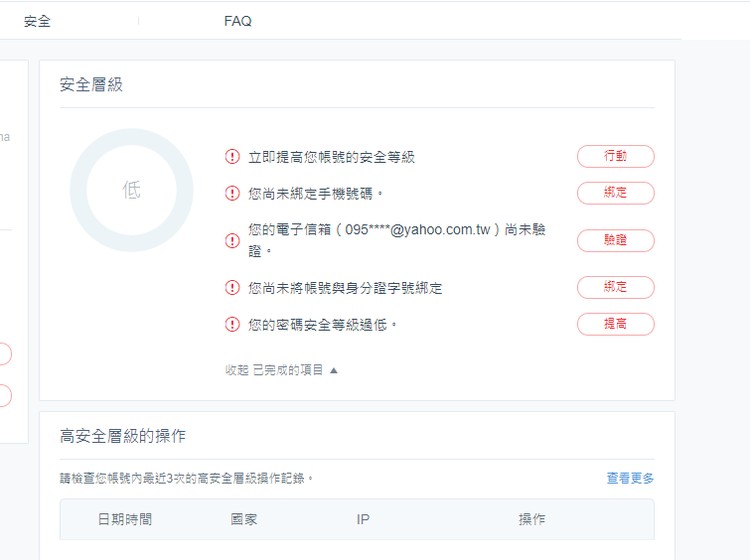750x560 pixels.
Task: Open the 查看更多 link
Action: pos(630,478)
